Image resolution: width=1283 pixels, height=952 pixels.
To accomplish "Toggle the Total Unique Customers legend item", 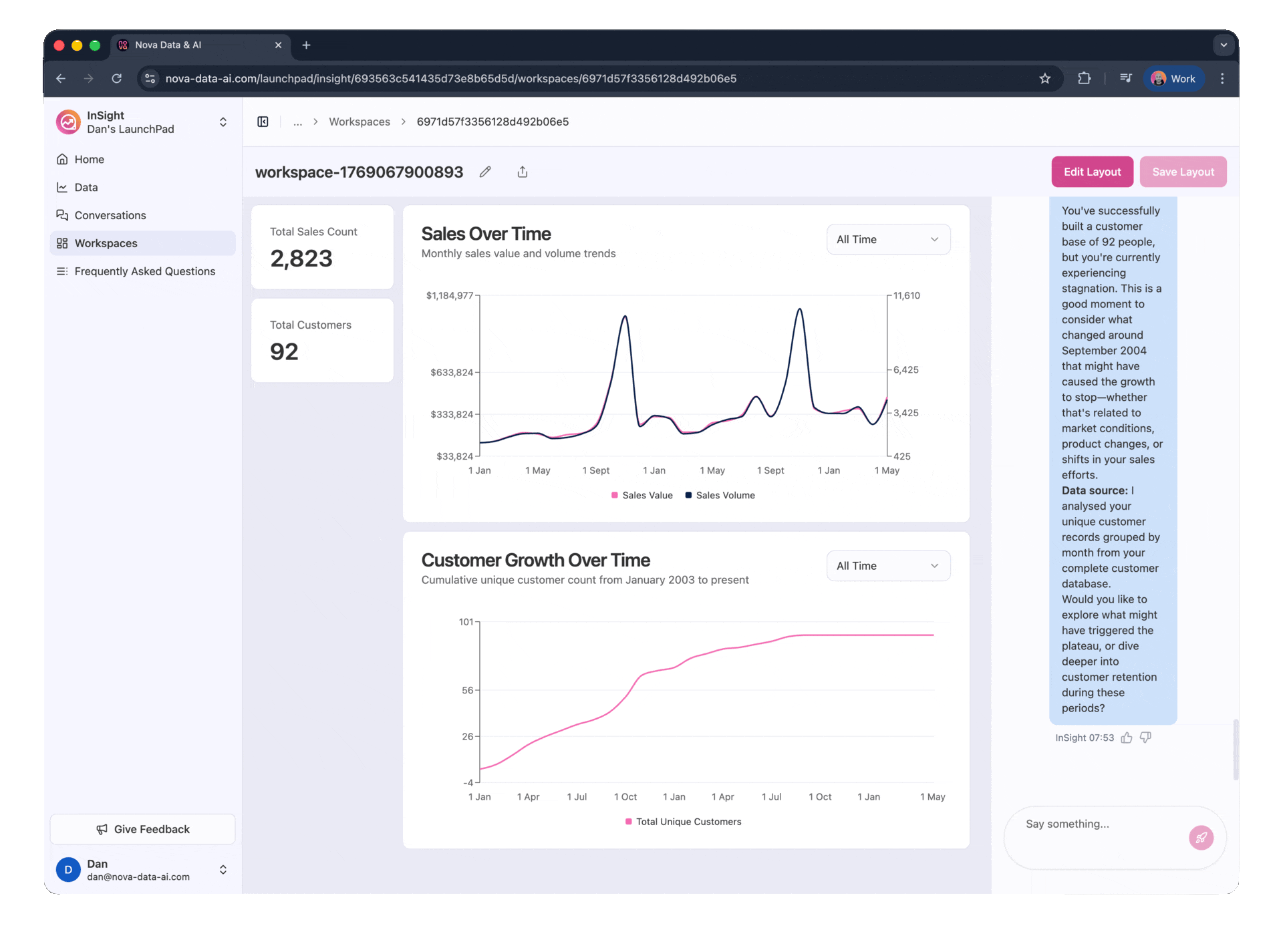I will (683, 822).
